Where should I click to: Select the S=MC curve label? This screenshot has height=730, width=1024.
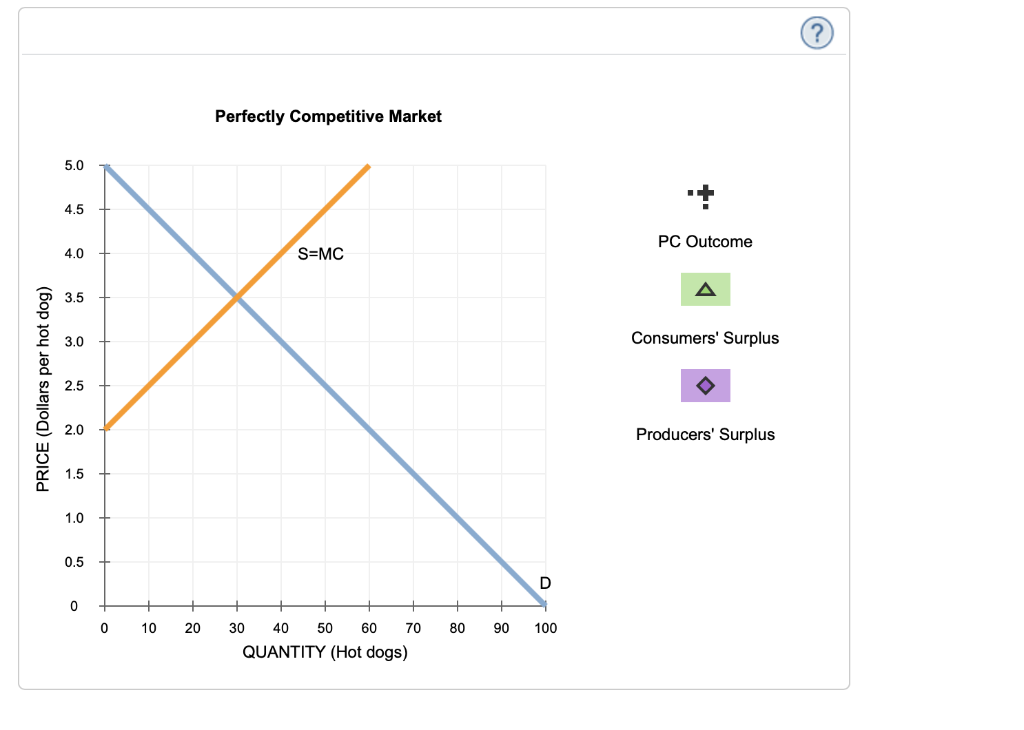319,254
